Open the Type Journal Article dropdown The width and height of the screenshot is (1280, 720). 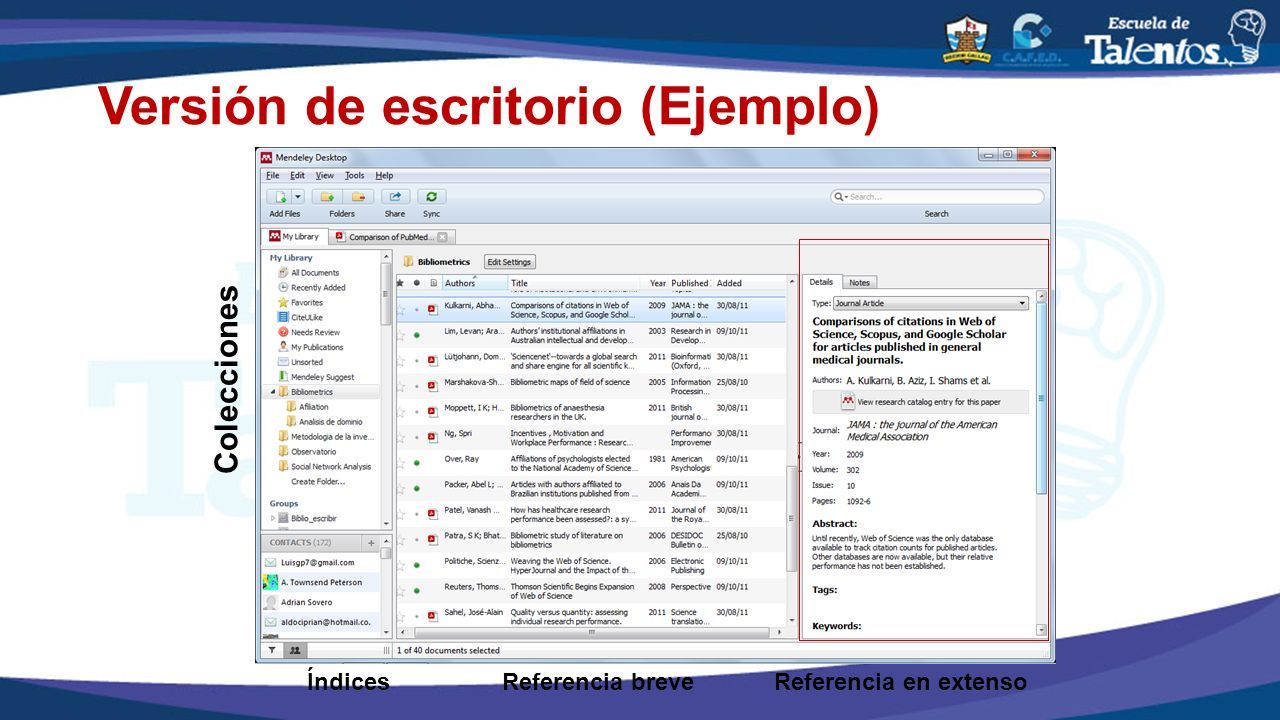(x=930, y=303)
